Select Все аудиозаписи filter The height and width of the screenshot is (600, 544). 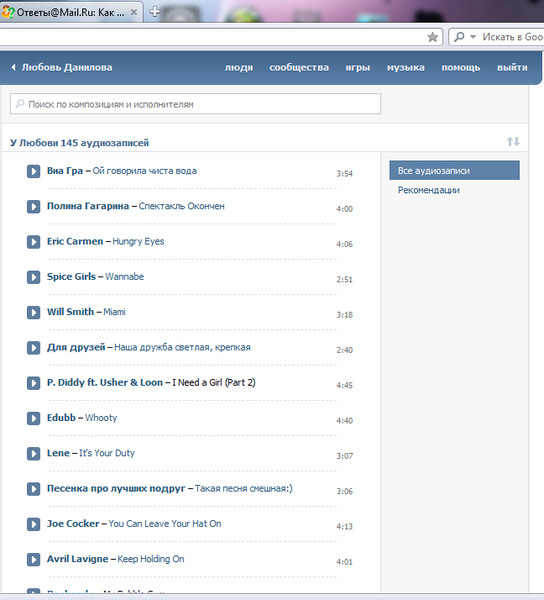click(x=454, y=170)
